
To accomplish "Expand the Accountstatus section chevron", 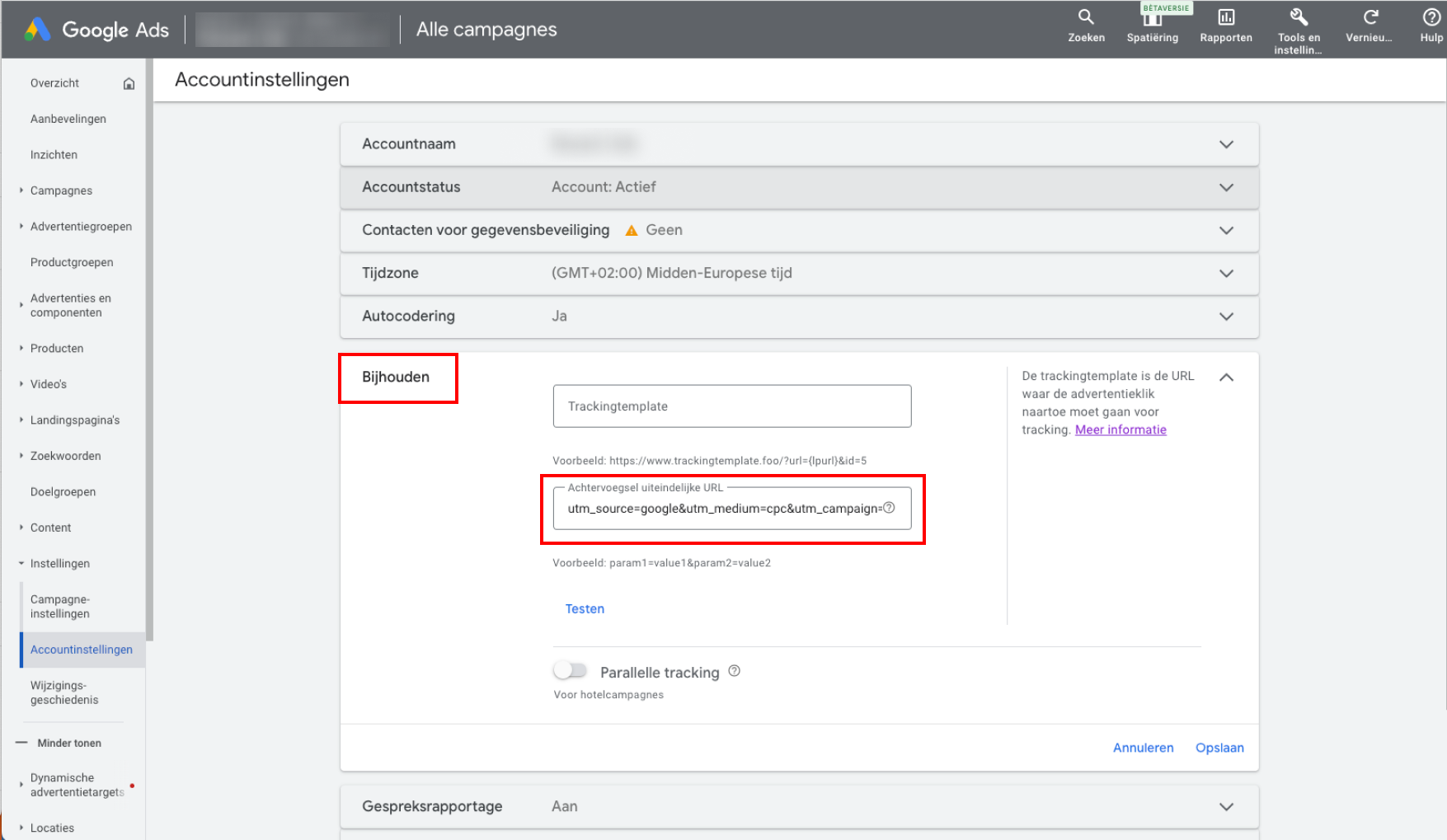I will 1226,187.
